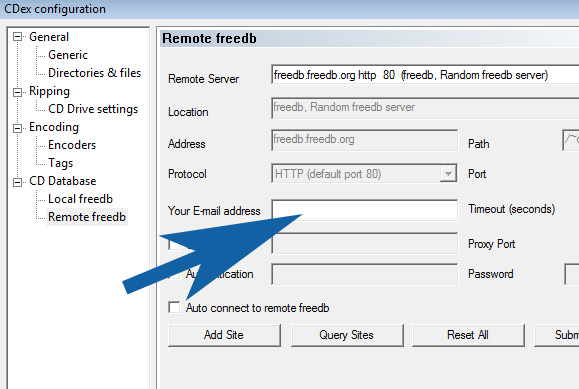The height and width of the screenshot is (389, 579).
Task: Click the CDex configuration title bar
Action: 290,9
